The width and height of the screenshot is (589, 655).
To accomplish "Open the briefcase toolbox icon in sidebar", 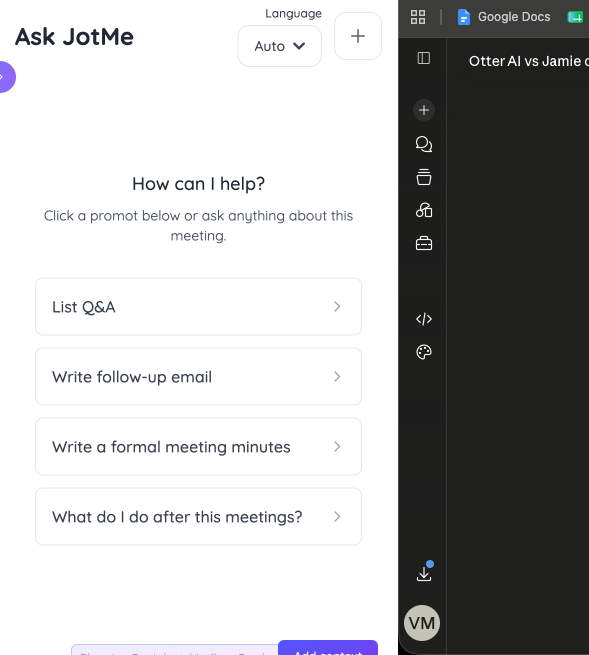I will pos(424,243).
